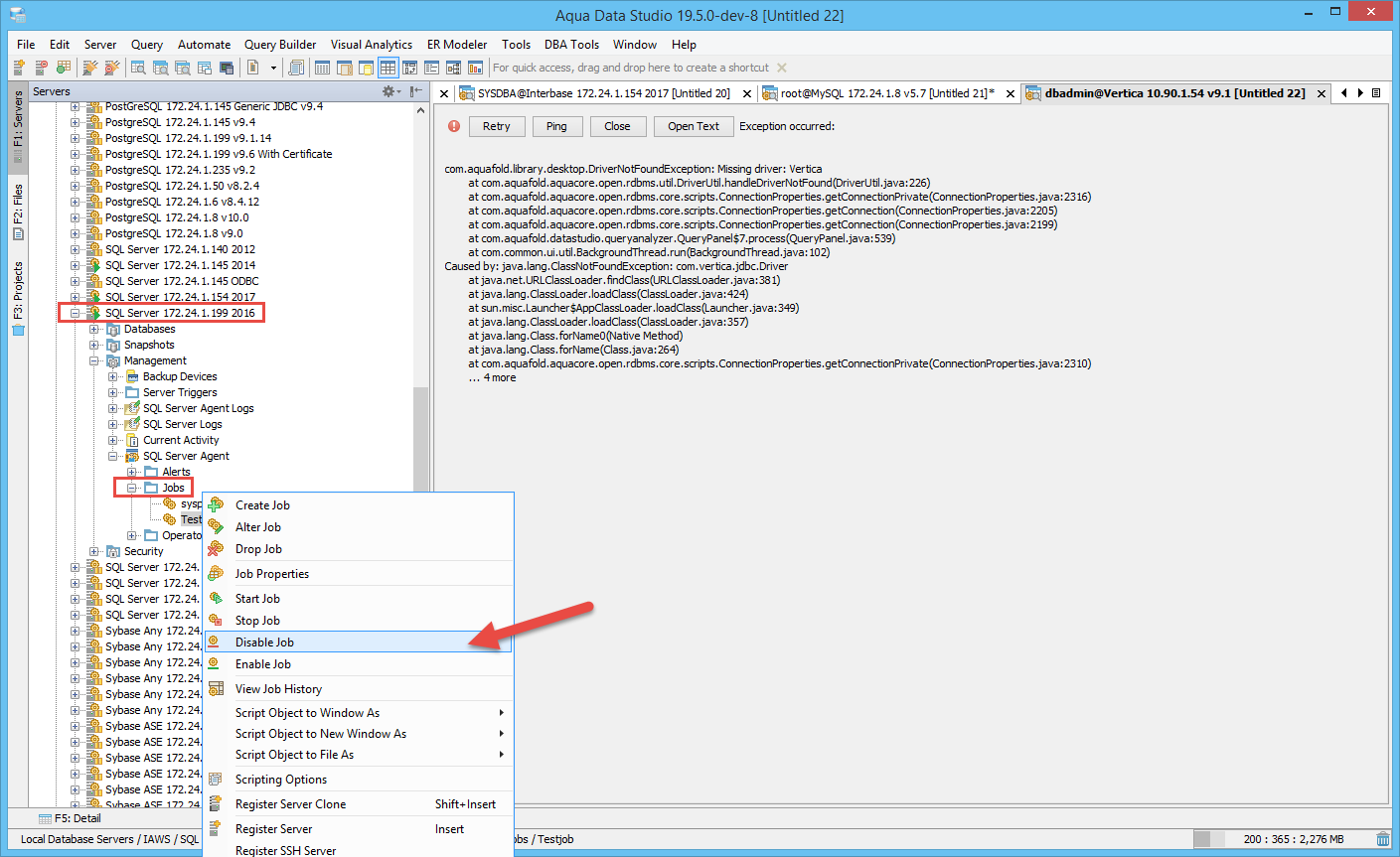Switch to the SYSDBA@Interbase tab

603,93
